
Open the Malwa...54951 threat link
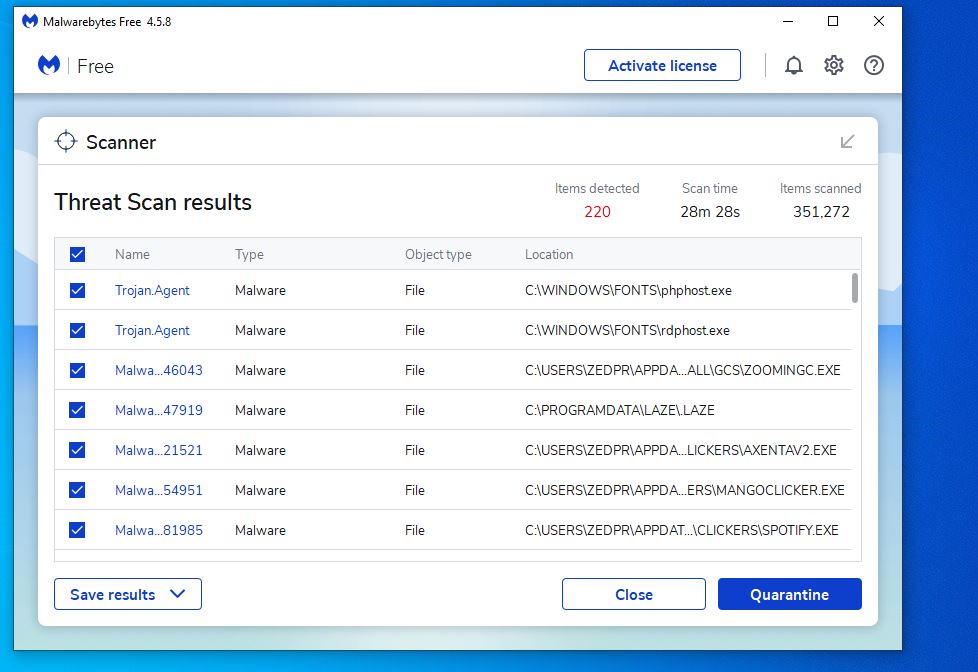pos(158,490)
